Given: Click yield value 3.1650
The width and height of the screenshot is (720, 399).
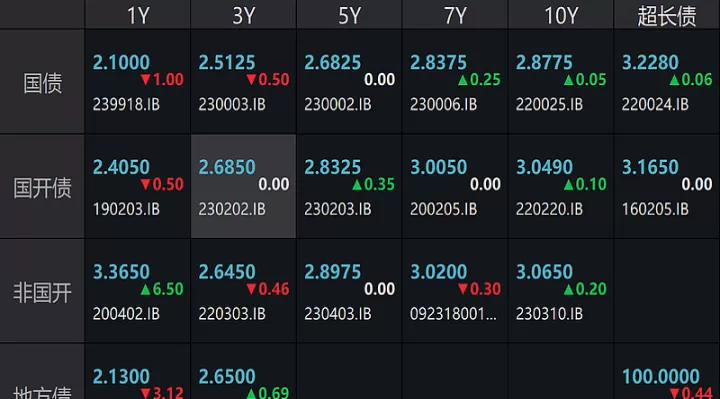Looking at the screenshot, I should (650, 167).
